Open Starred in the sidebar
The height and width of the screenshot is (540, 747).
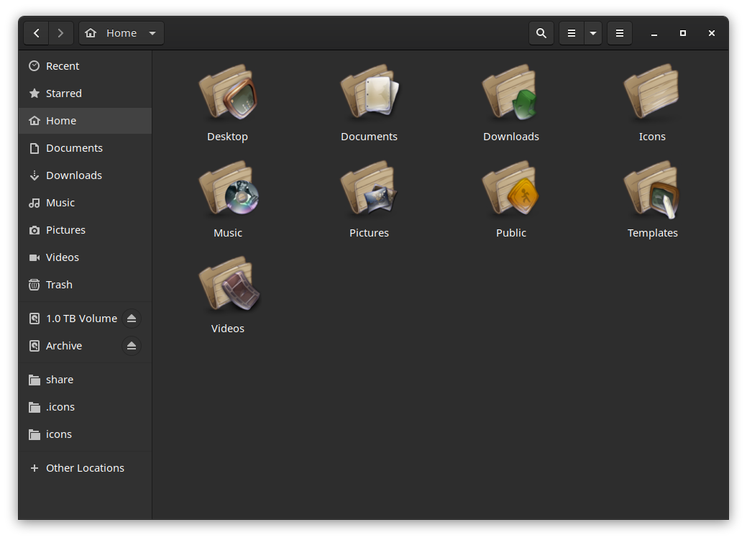pos(85,93)
